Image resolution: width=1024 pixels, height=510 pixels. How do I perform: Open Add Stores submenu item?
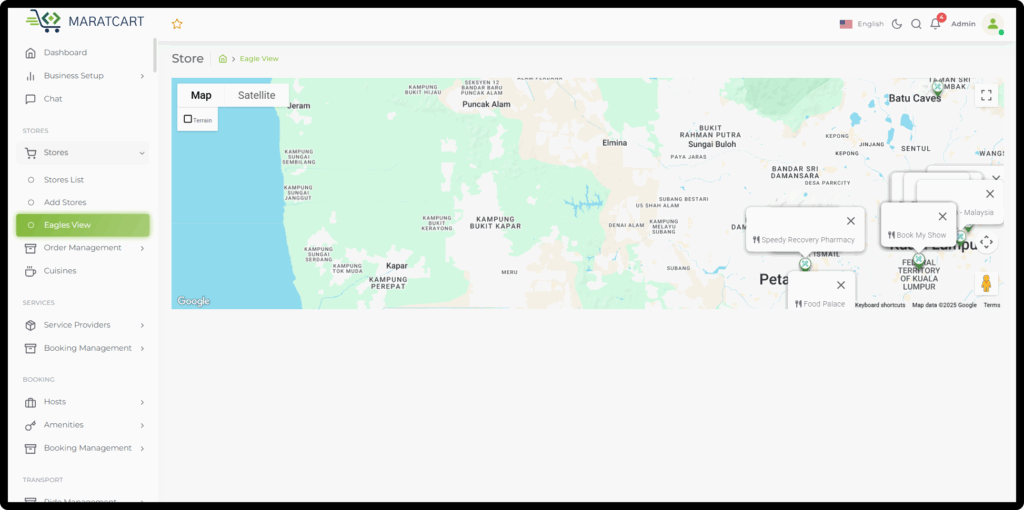click(x=65, y=202)
